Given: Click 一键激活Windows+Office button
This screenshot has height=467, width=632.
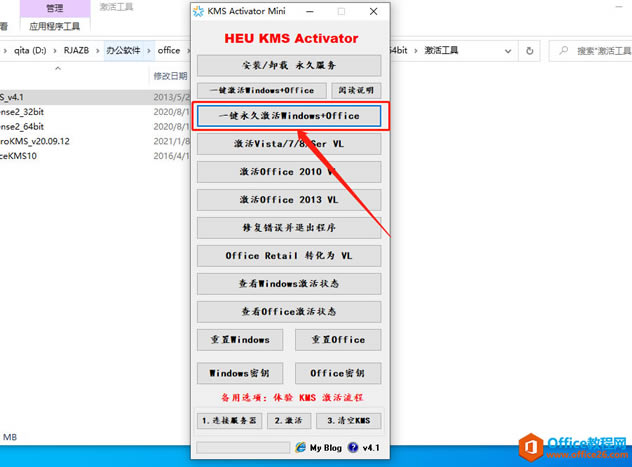Looking at the screenshot, I should coord(262,90).
